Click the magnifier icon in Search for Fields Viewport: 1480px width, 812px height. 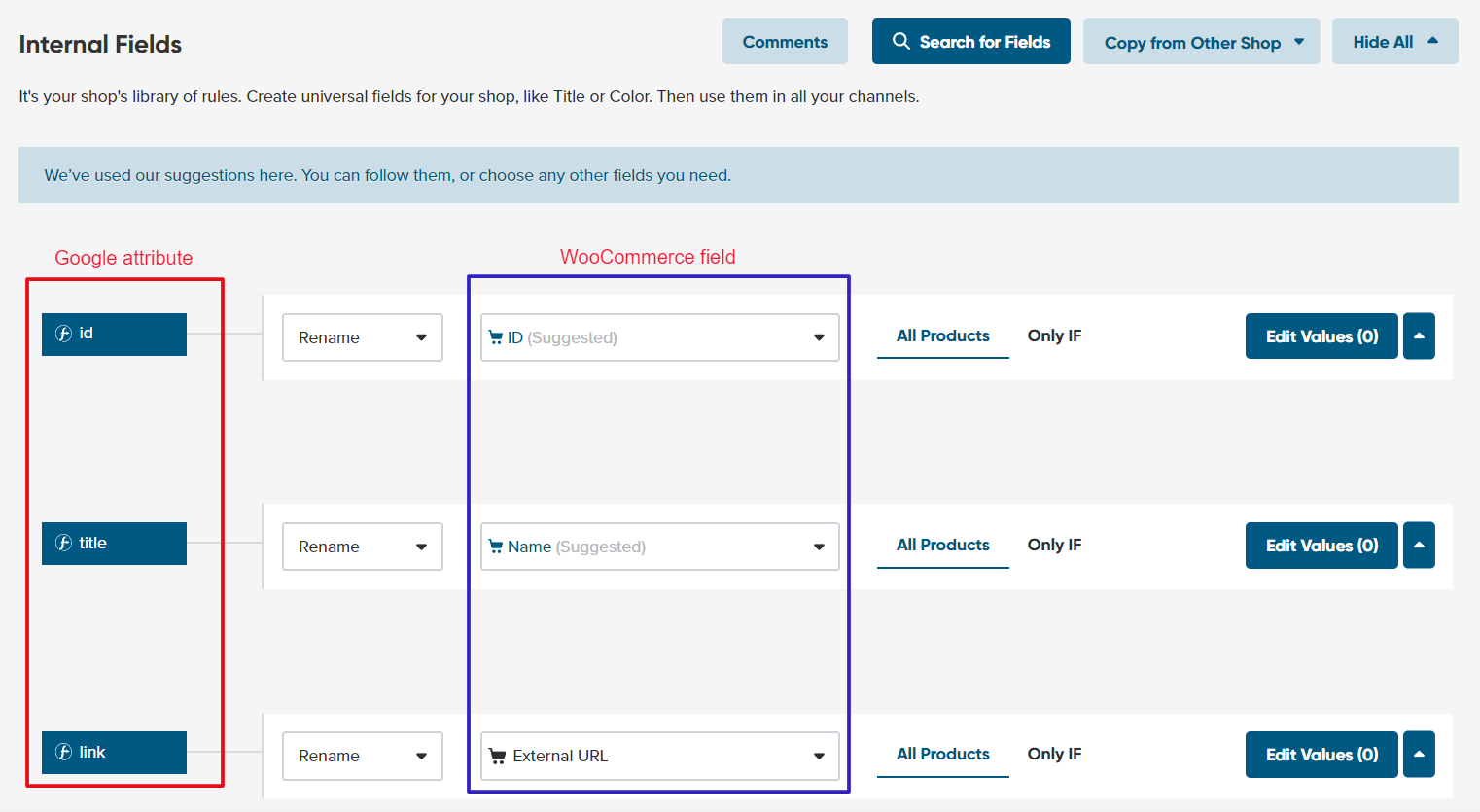point(901,41)
